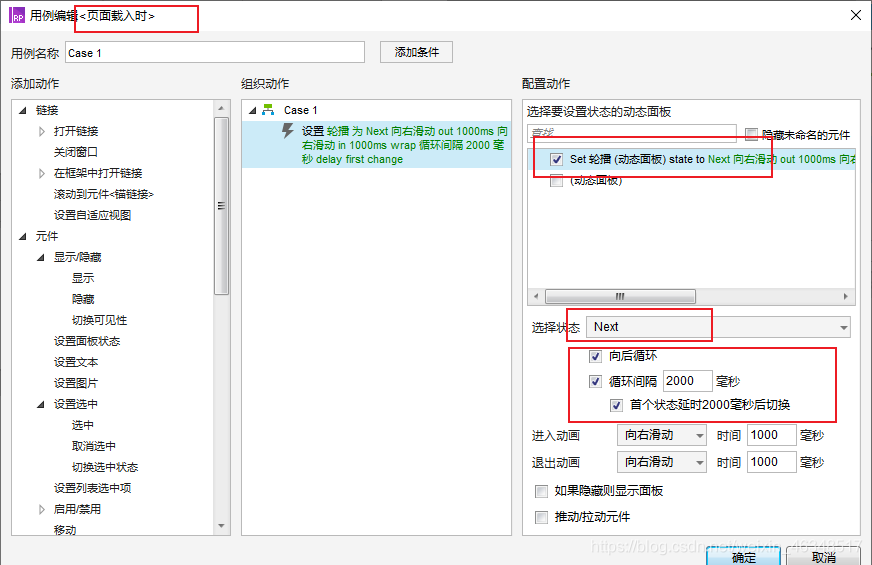Select the 切换选中状态 action
The image size is (872, 565).
pyautogui.click(x=105, y=467)
